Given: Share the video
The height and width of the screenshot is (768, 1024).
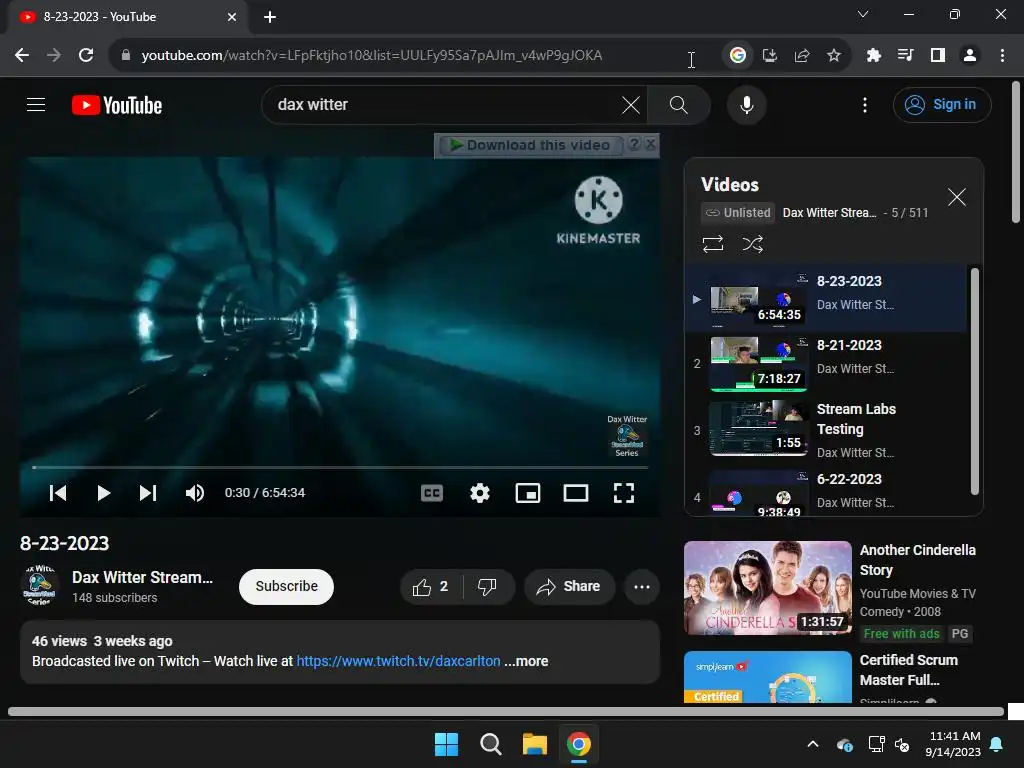Looking at the screenshot, I should click(x=569, y=586).
